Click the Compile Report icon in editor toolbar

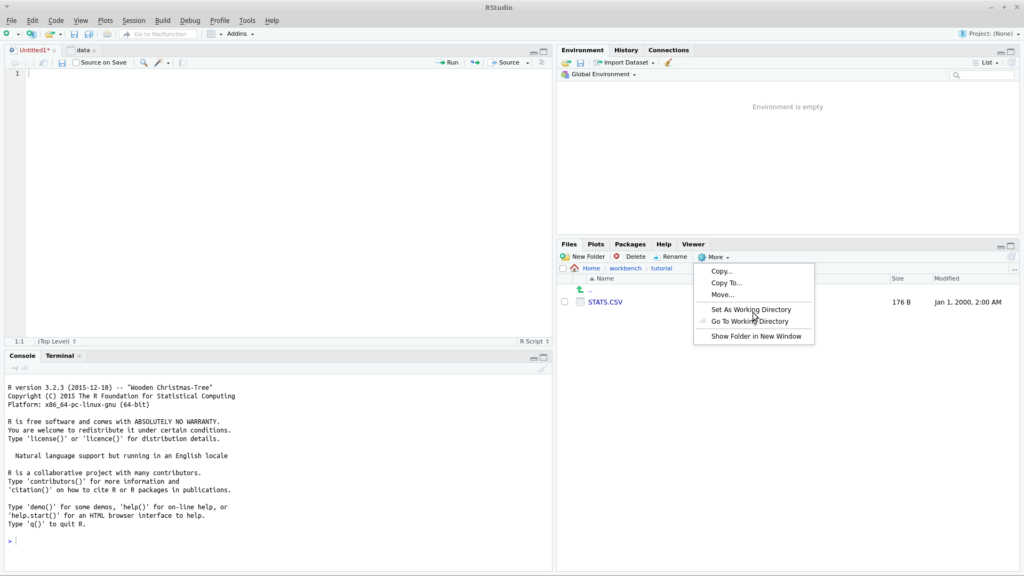185,62
